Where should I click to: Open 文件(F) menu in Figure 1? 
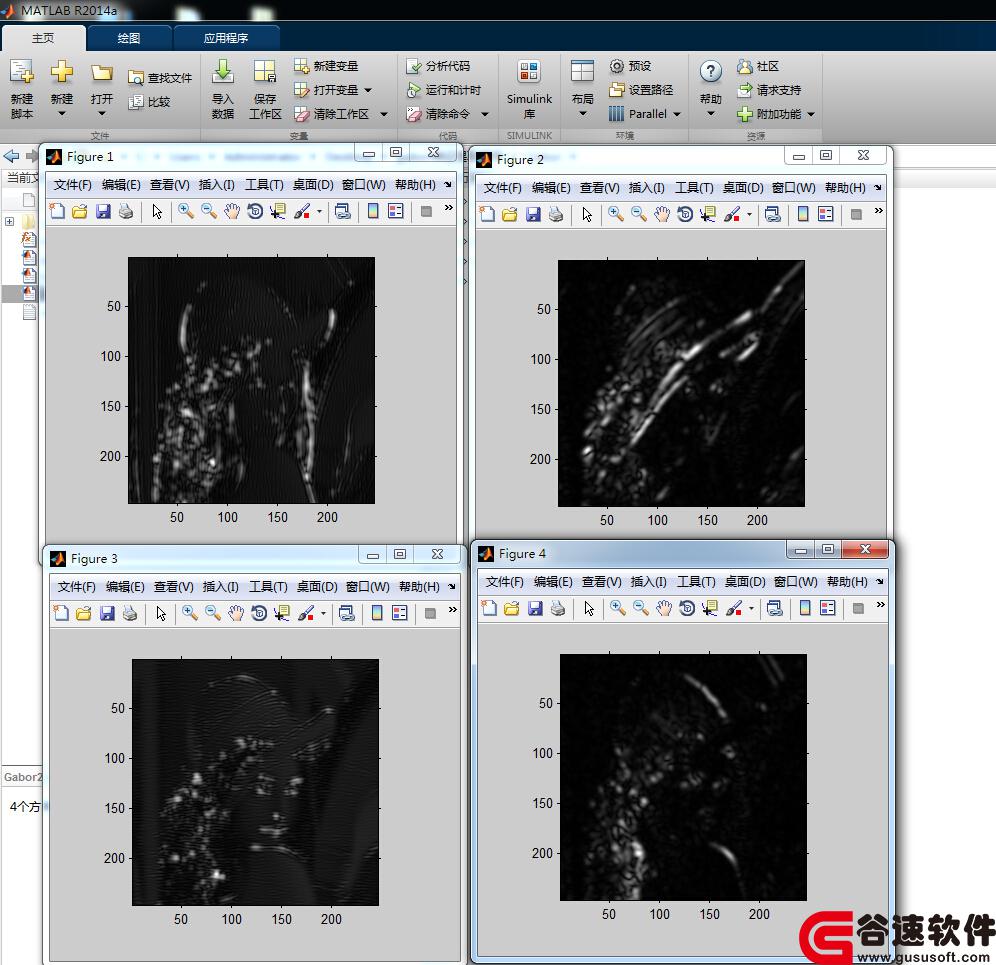72,185
